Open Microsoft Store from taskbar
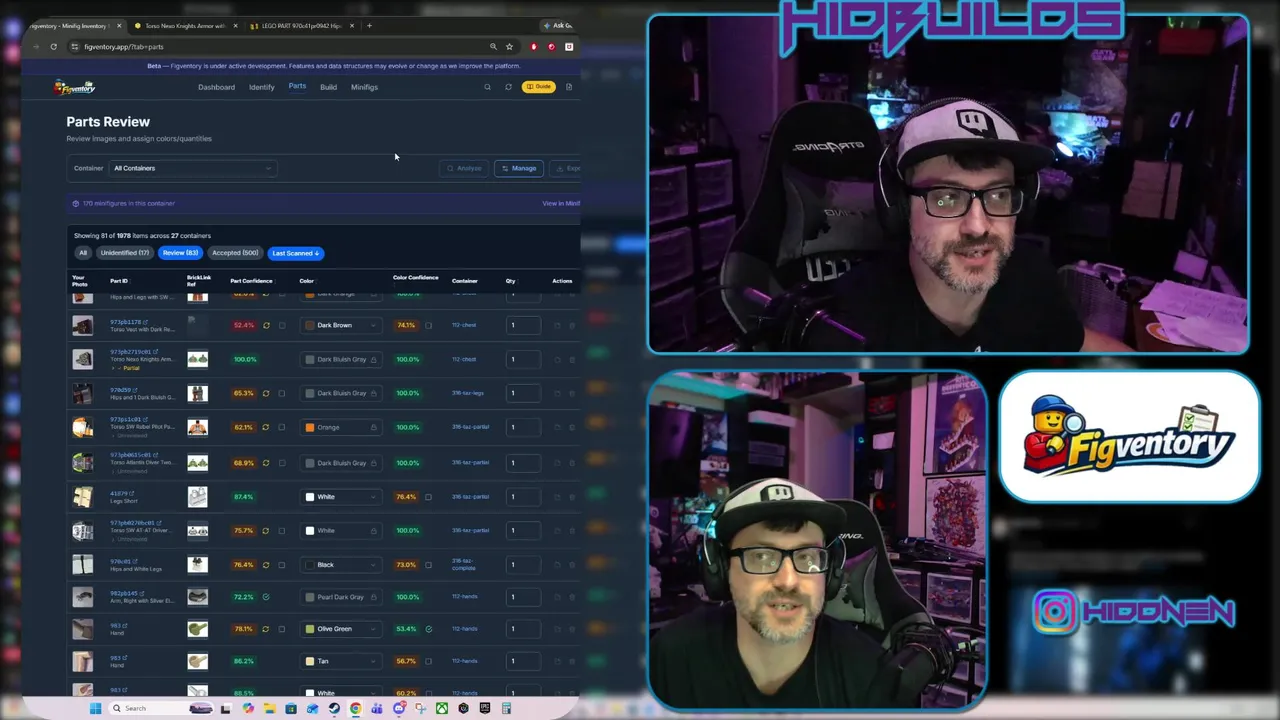 pos(291,708)
